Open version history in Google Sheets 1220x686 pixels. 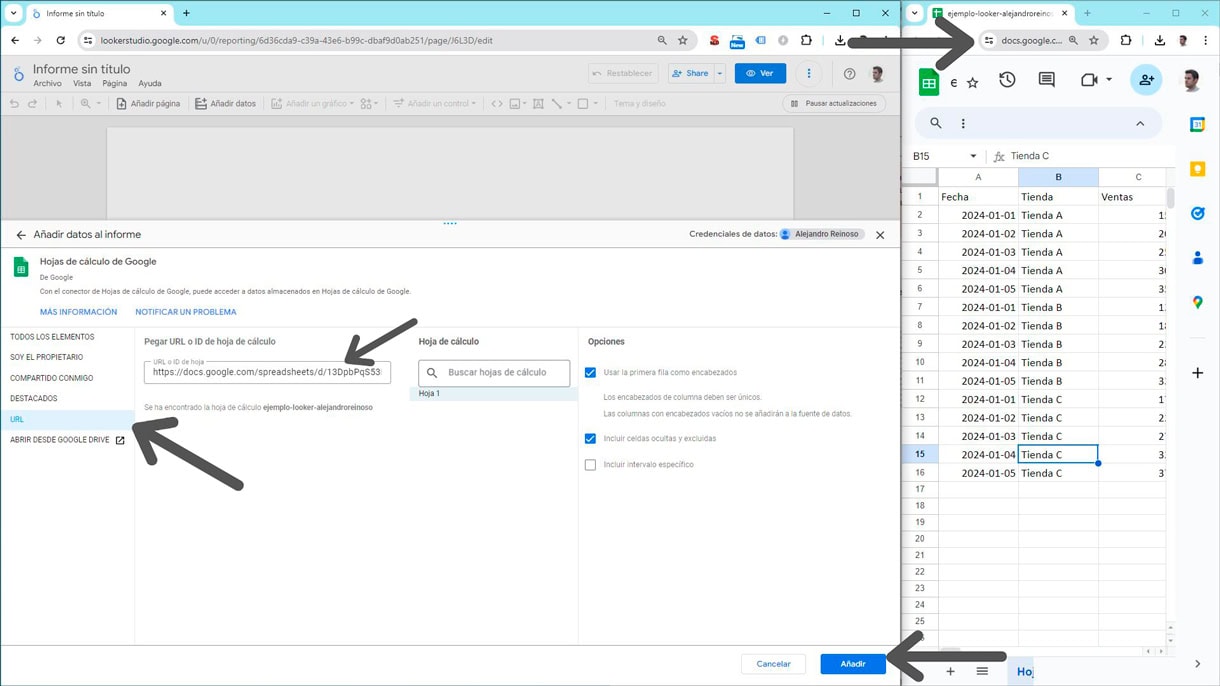(1007, 80)
